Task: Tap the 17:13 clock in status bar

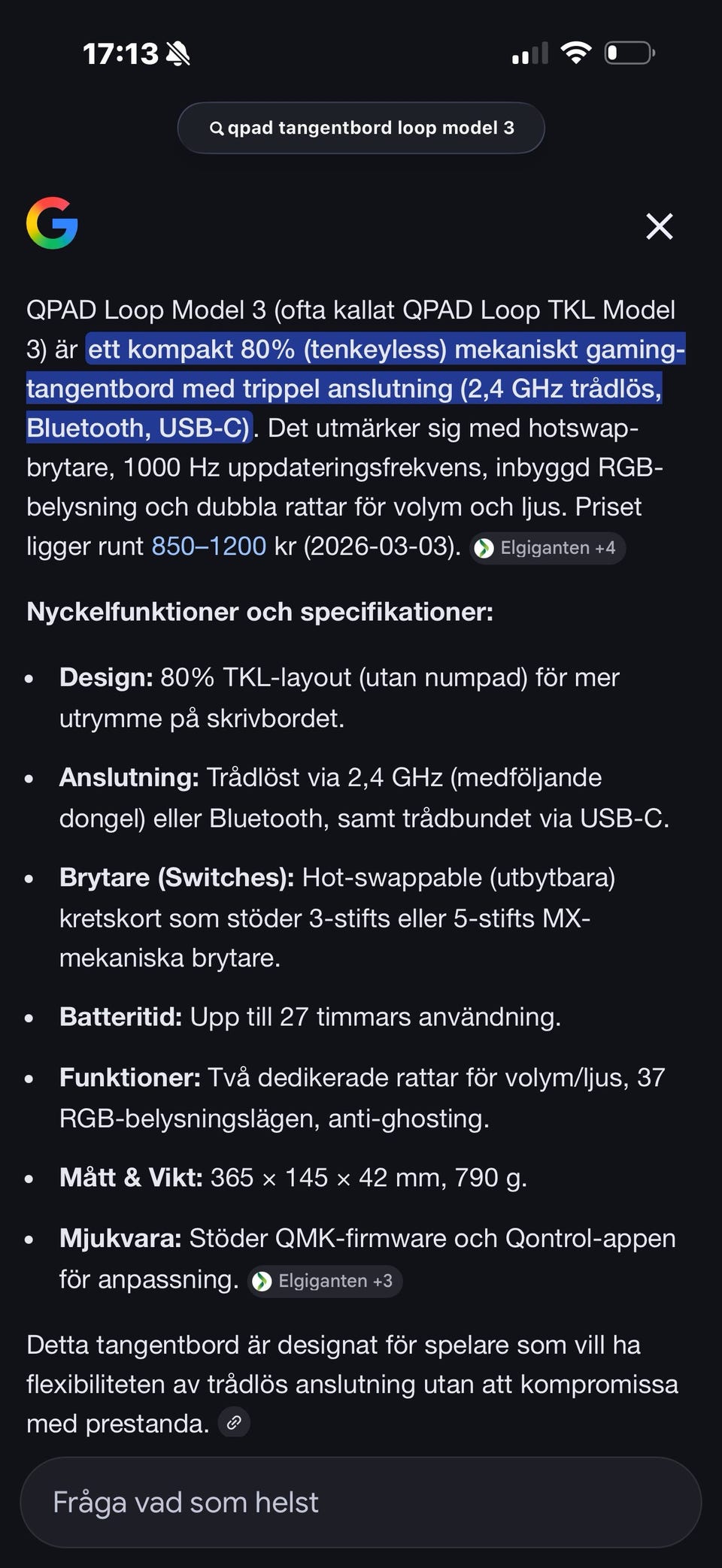Action: click(x=120, y=53)
